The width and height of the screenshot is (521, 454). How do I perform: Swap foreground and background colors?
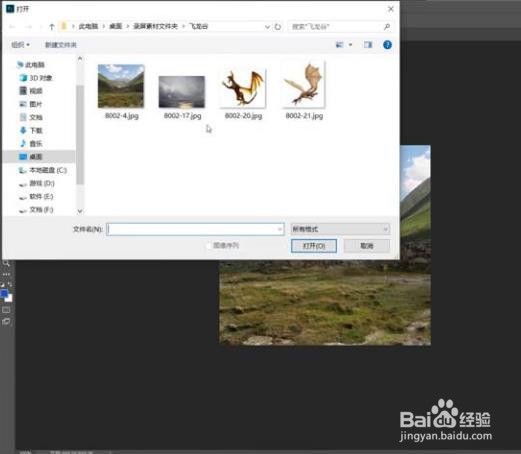tap(10, 285)
